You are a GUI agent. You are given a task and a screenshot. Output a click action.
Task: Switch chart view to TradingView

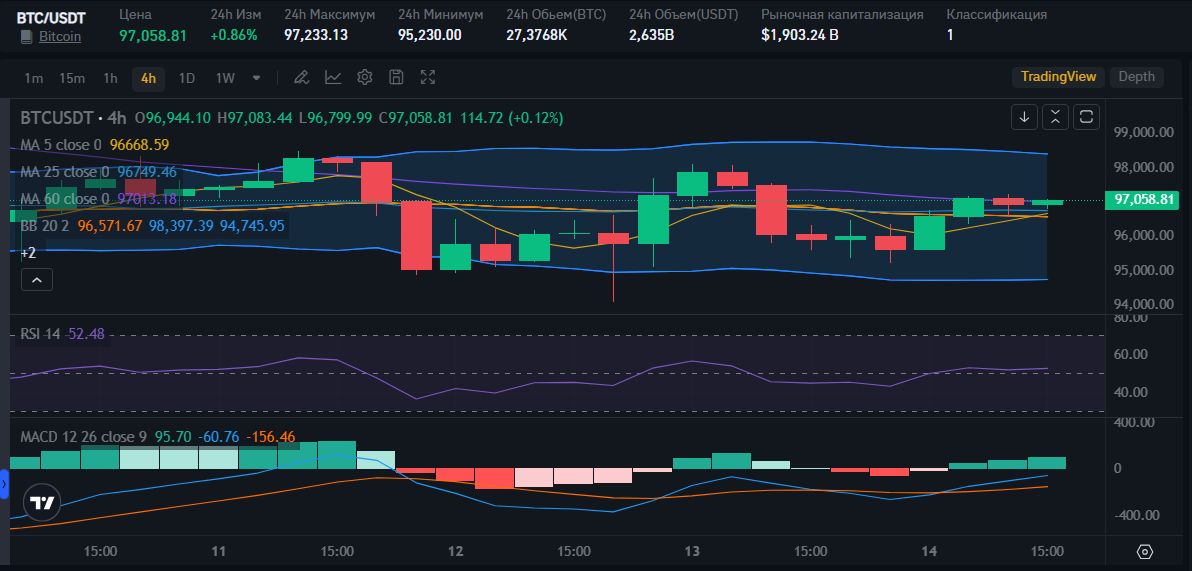coord(1058,77)
